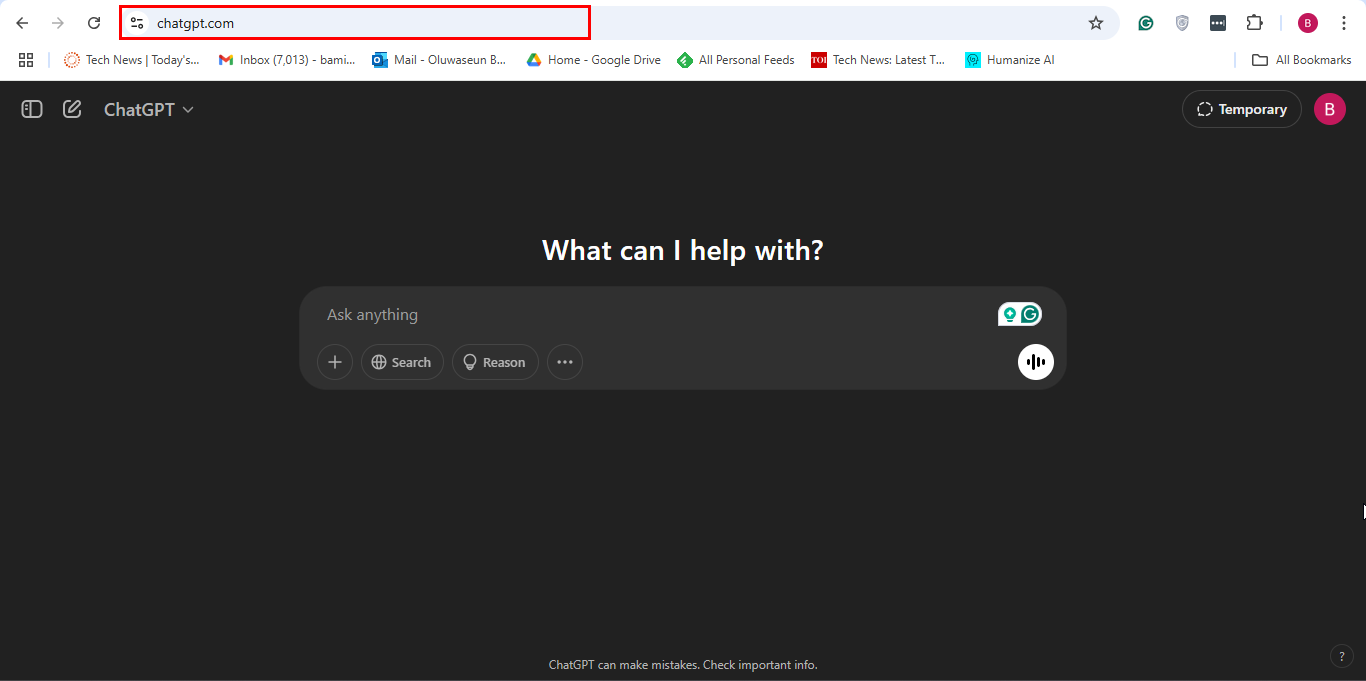The image size is (1366, 681).
Task: Open the Home - Google Drive bookmark
Action: (x=594, y=60)
